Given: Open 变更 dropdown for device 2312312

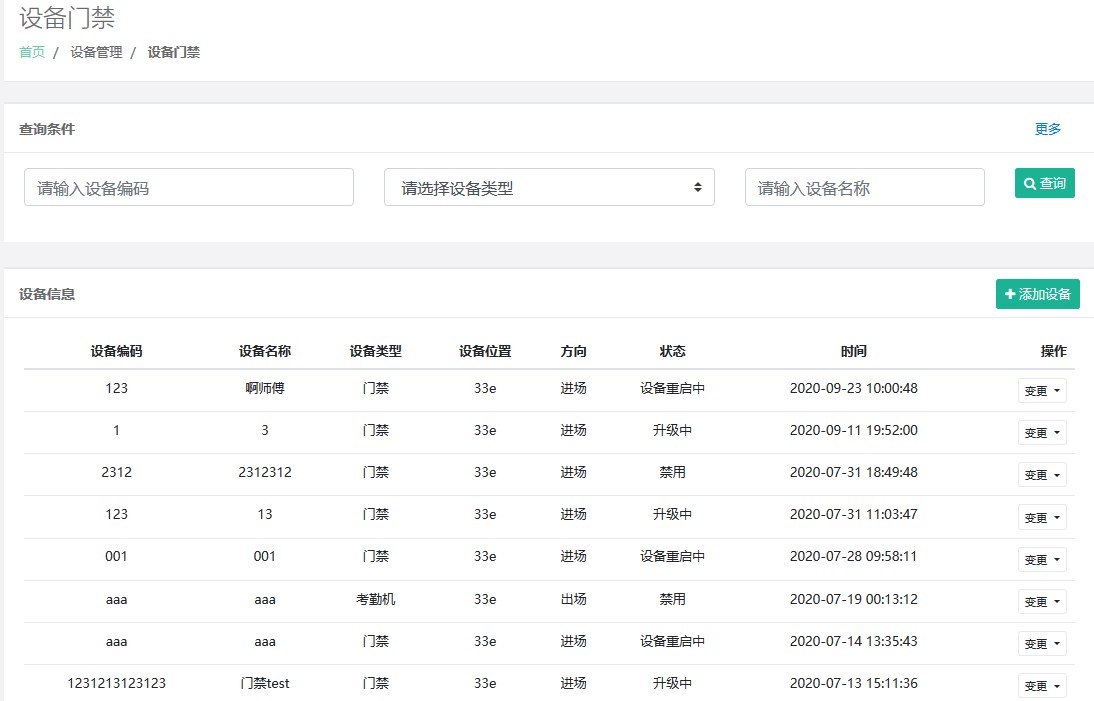Looking at the screenshot, I should point(1041,475).
